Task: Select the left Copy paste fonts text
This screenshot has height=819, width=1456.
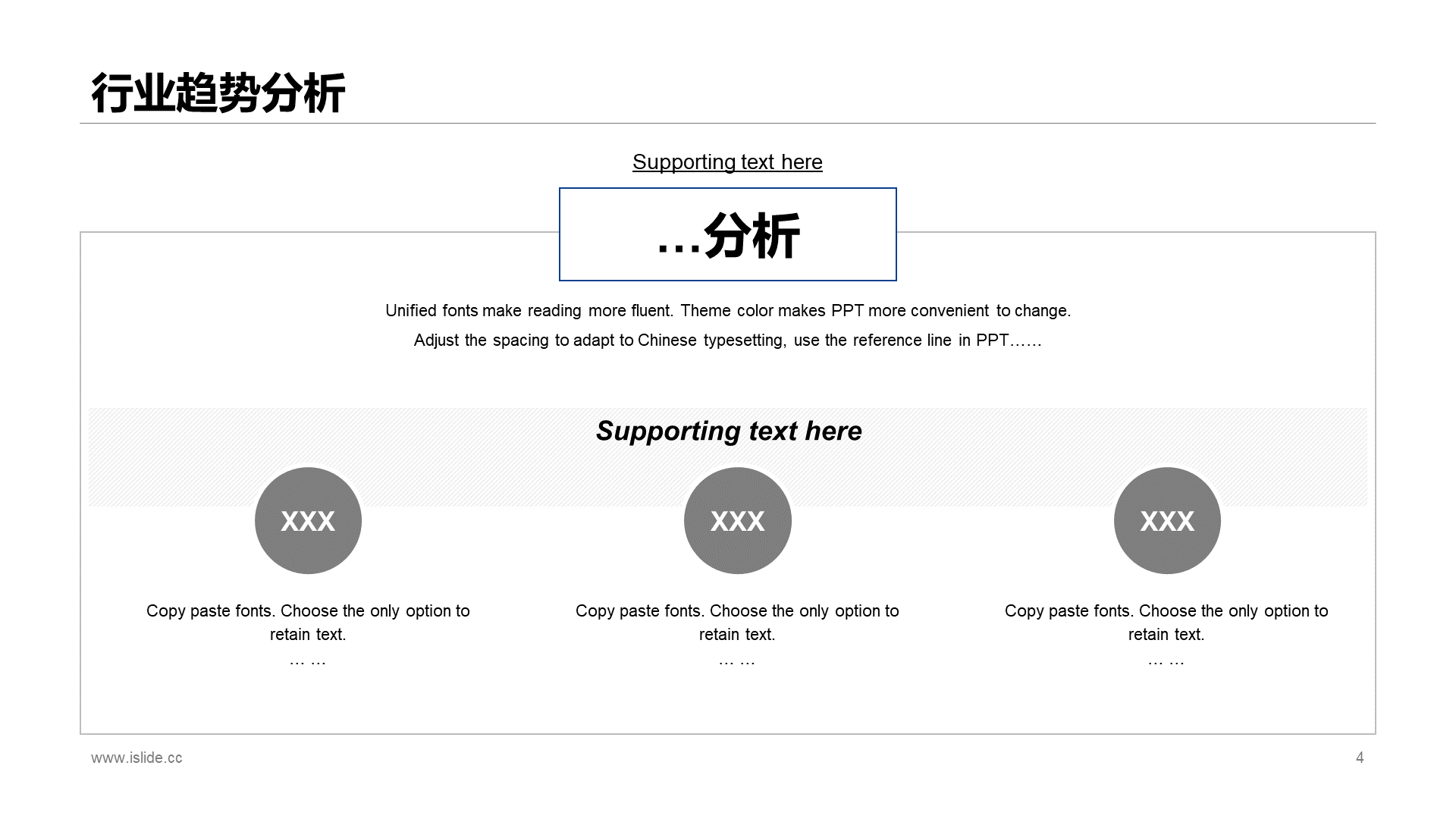Action: coord(308,622)
